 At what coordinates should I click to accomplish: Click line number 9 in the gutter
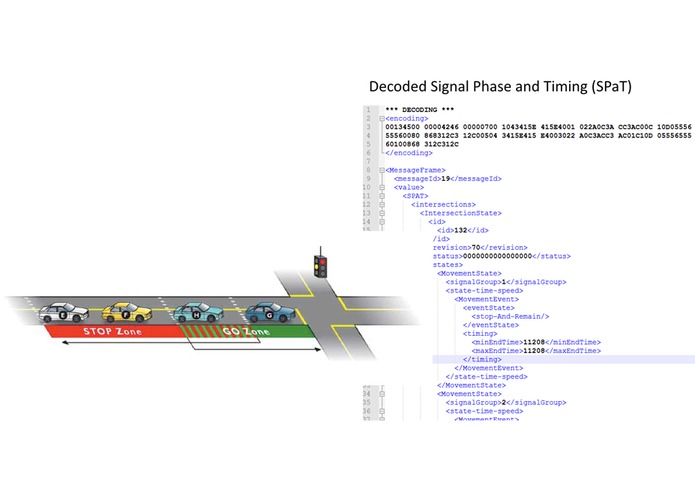click(368, 179)
